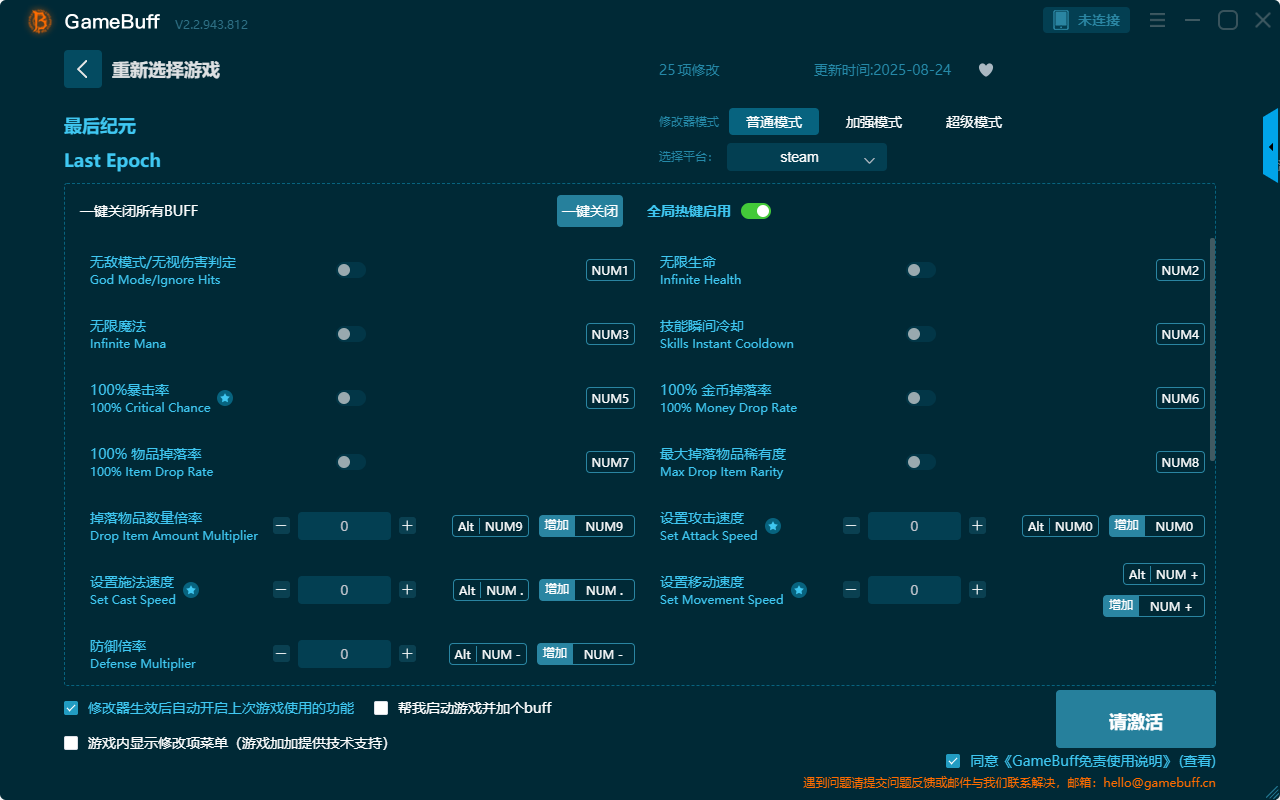The height and width of the screenshot is (800, 1280).
Task: Click the NUM1 hotkey box
Action: tap(610, 270)
